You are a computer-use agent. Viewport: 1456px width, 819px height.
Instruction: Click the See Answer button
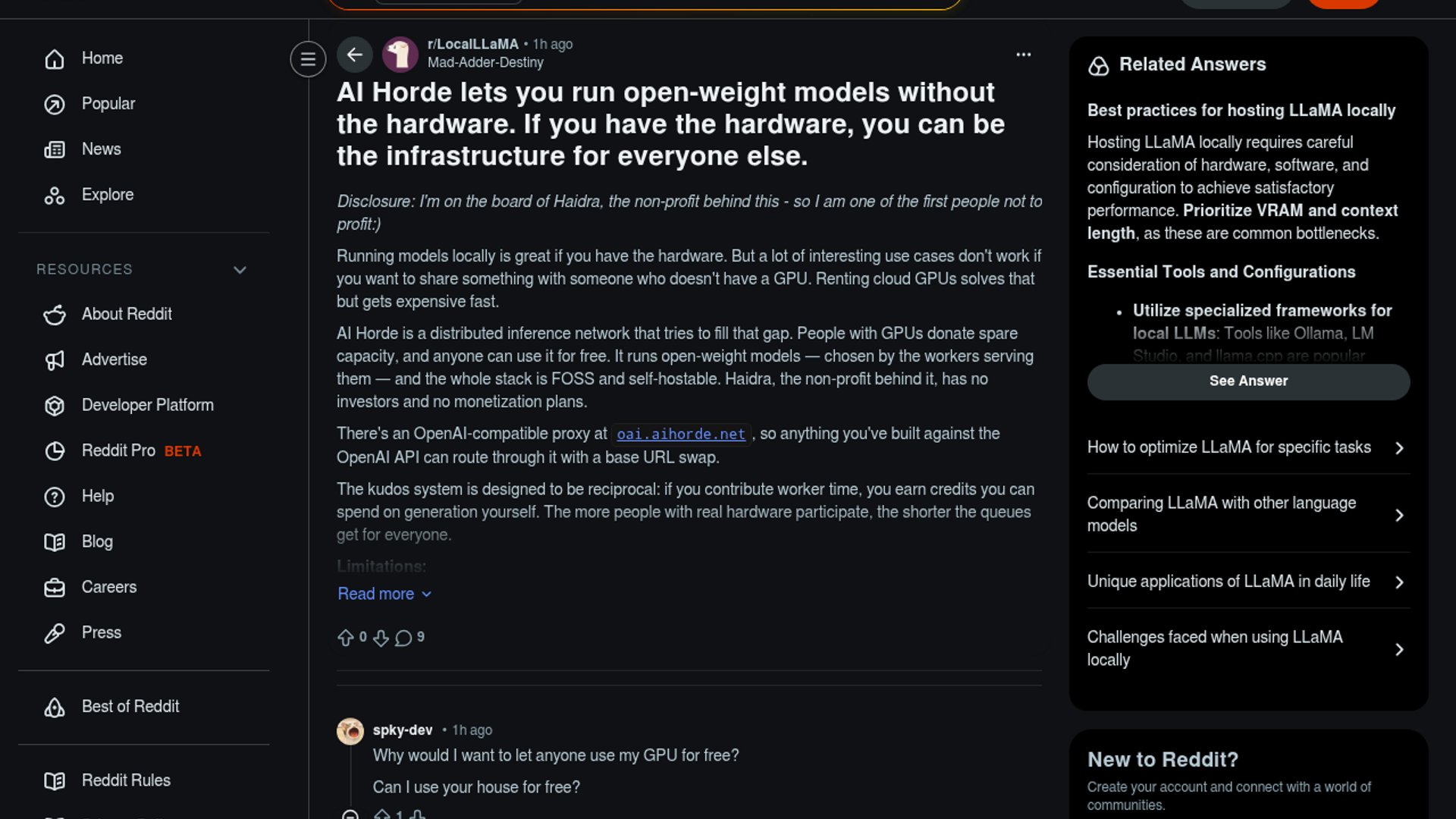coord(1248,381)
